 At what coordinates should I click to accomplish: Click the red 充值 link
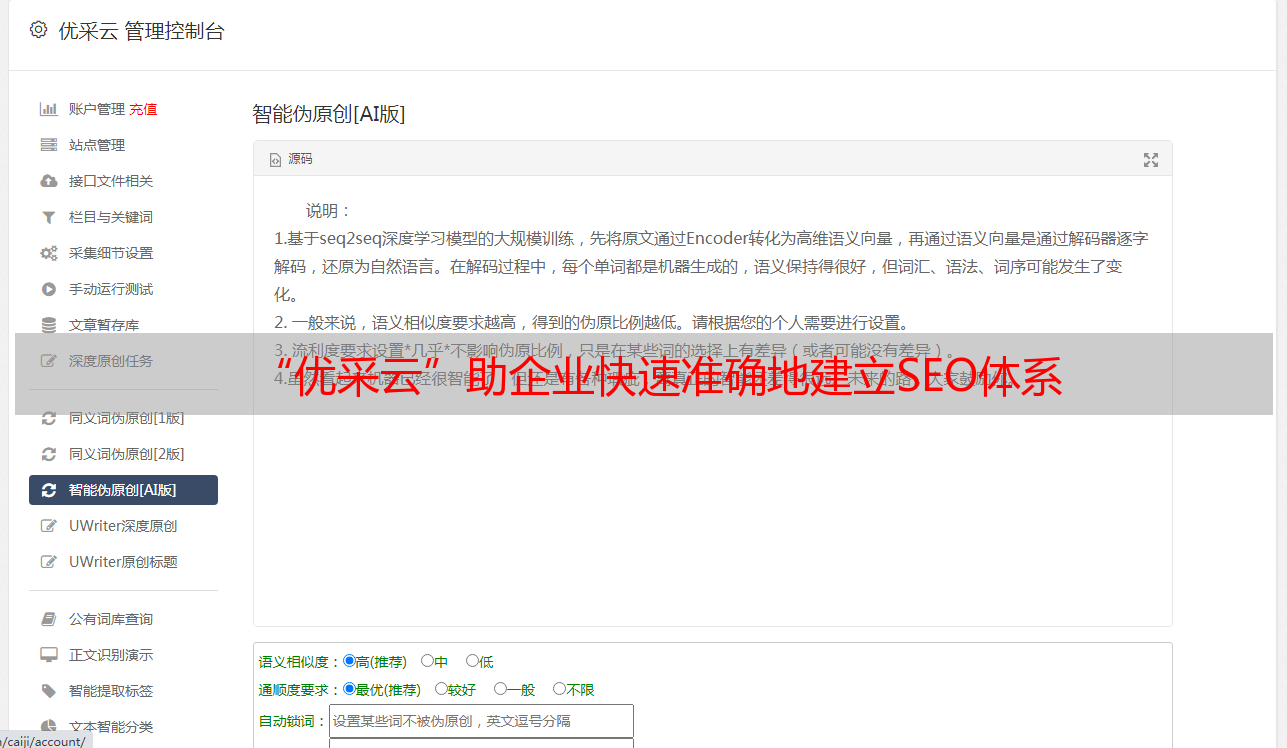coord(143,109)
